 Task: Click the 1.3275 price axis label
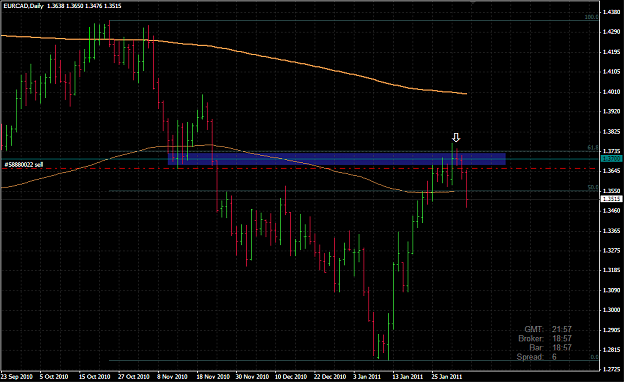pos(612,250)
